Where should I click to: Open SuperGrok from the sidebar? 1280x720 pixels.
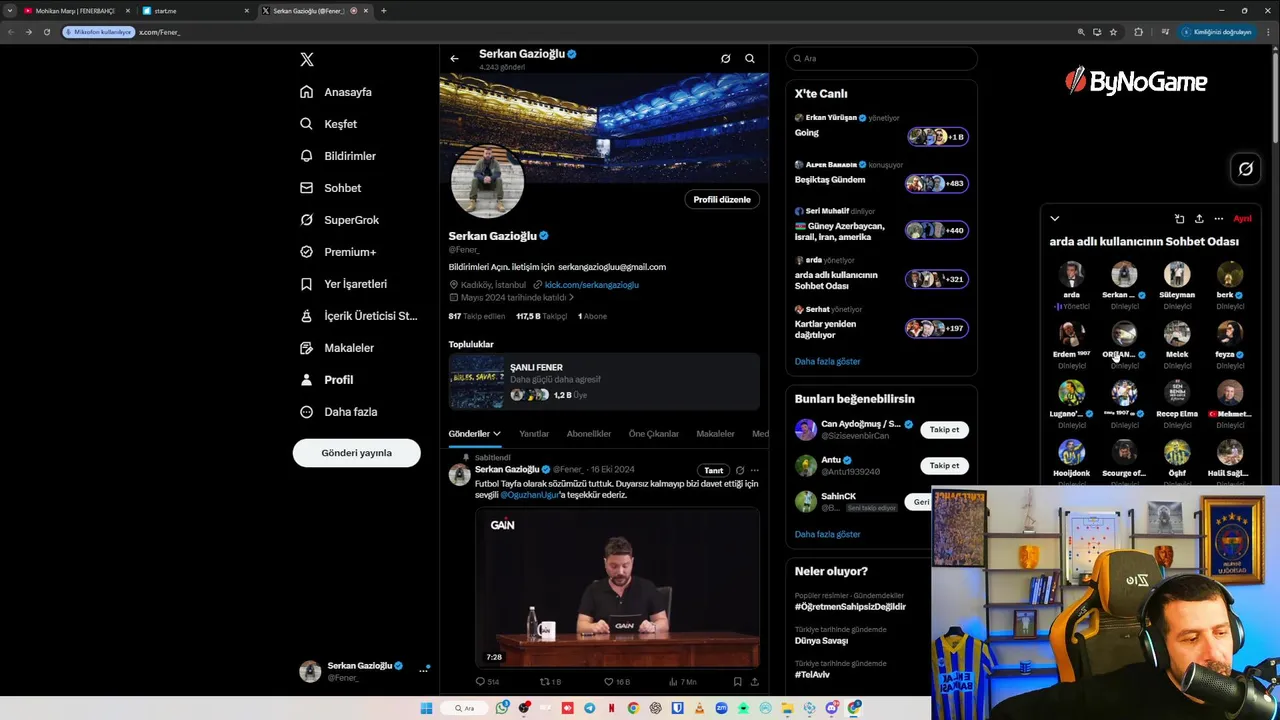click(340, 220)
